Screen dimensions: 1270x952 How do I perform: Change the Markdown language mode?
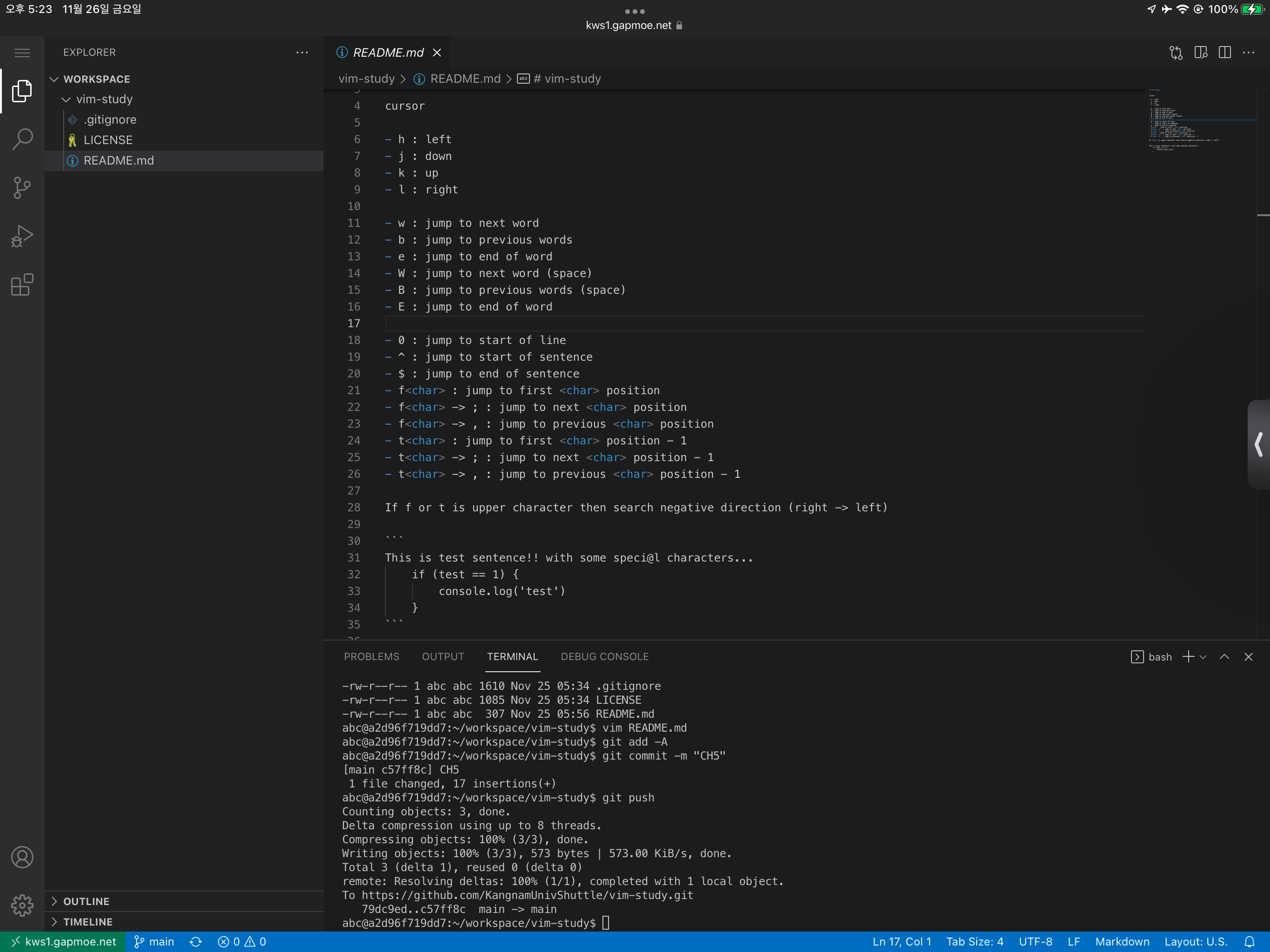pos(1122,942)
